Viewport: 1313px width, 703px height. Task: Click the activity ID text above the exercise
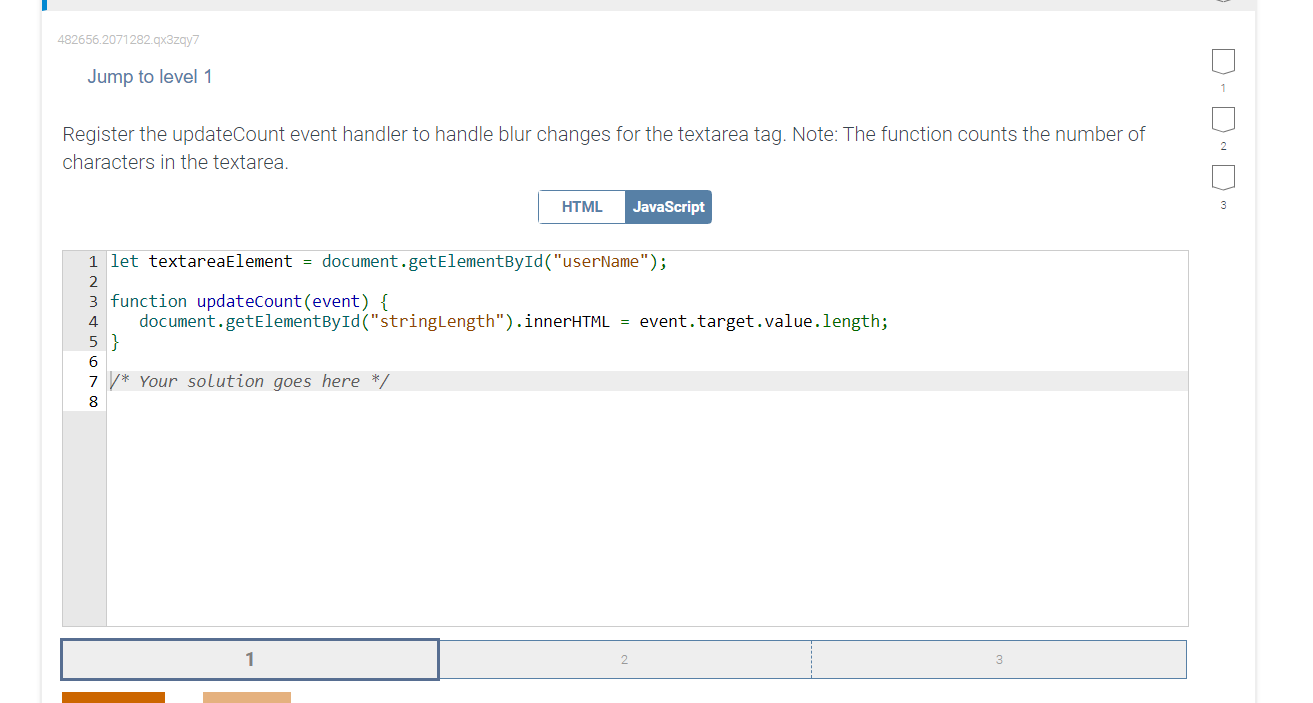128,40
